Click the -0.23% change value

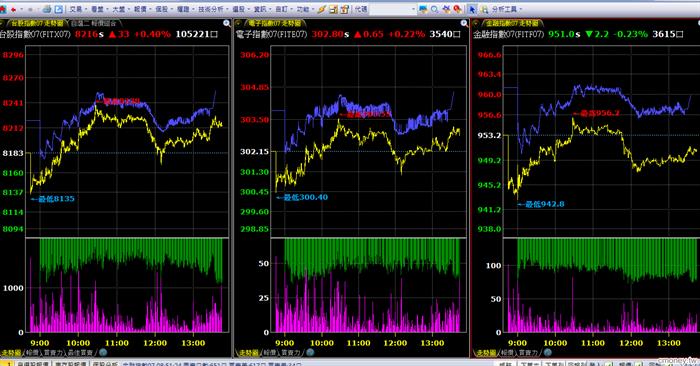coord(629,34)
